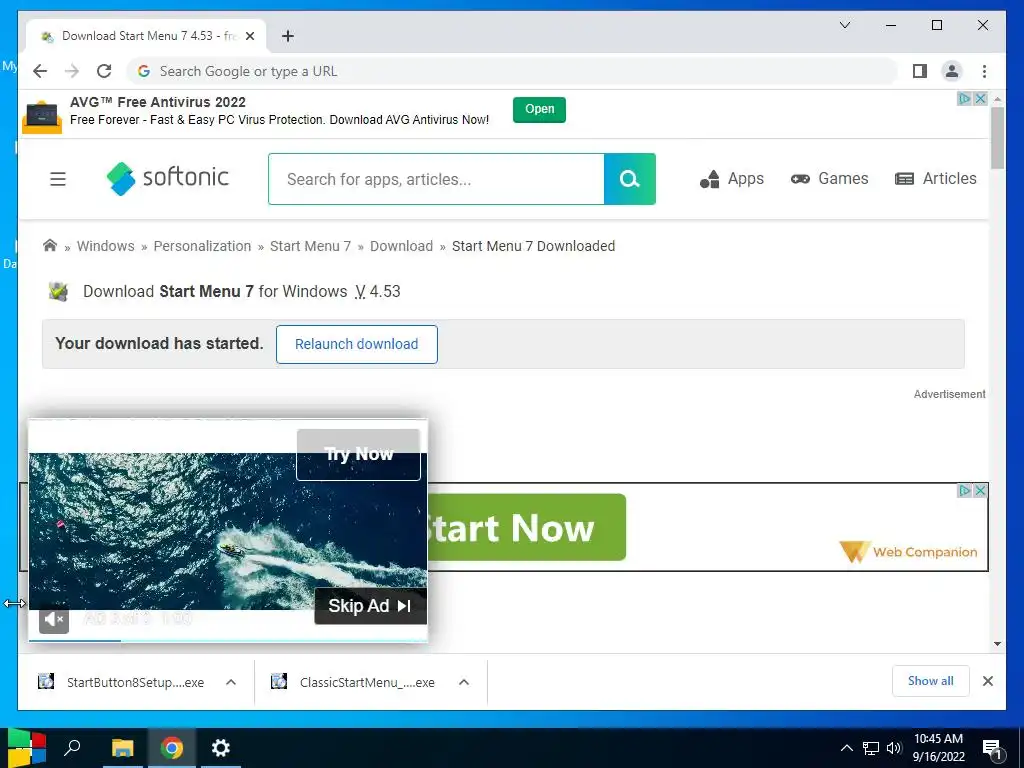Go to the Softonic home logo
Screen dimensions: 1024x768
(x=168, y=178)
